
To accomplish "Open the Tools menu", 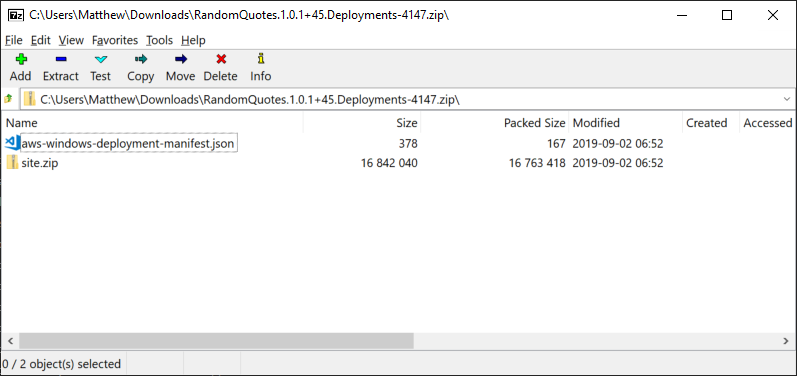I will coord(160,40).
